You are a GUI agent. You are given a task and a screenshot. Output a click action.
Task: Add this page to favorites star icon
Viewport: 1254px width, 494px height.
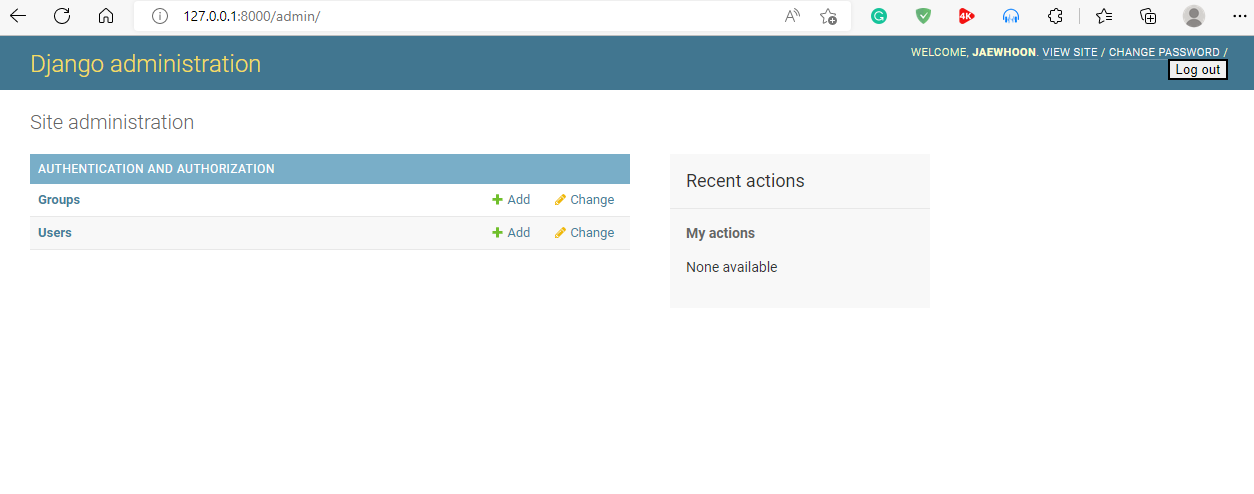(x=828, y=16)
